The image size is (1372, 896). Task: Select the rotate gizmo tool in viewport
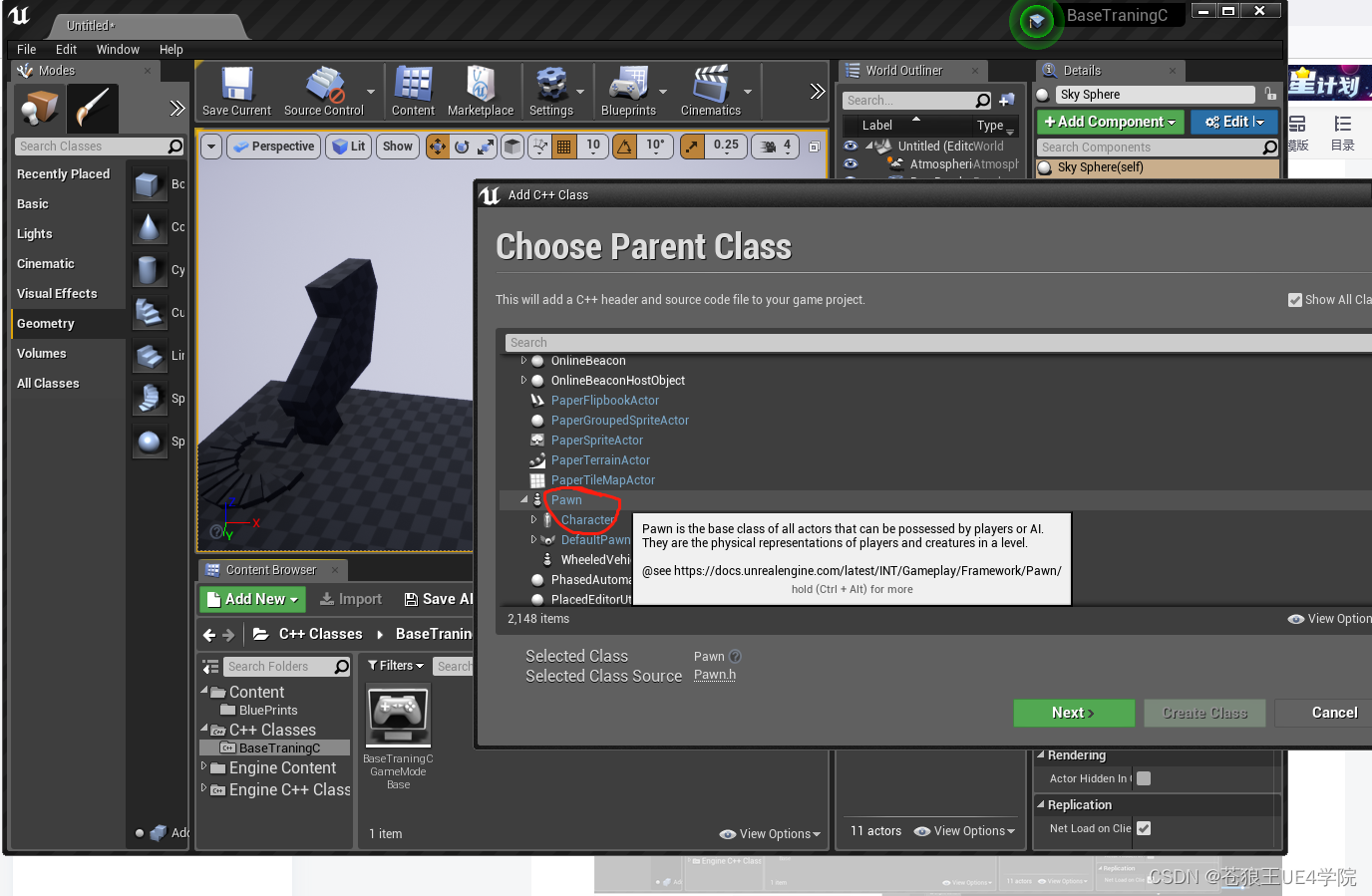pos(462,147)
